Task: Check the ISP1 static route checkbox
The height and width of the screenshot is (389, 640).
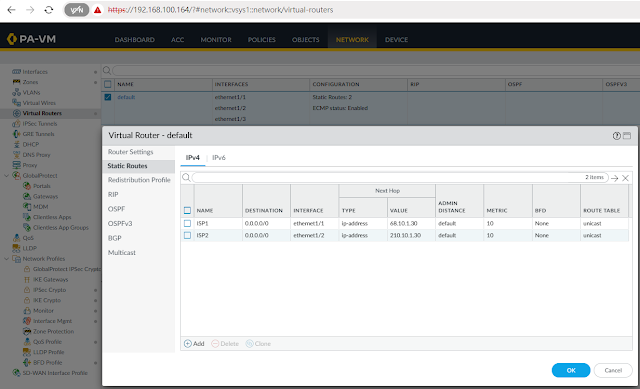Action: click(x=187, y=223)
